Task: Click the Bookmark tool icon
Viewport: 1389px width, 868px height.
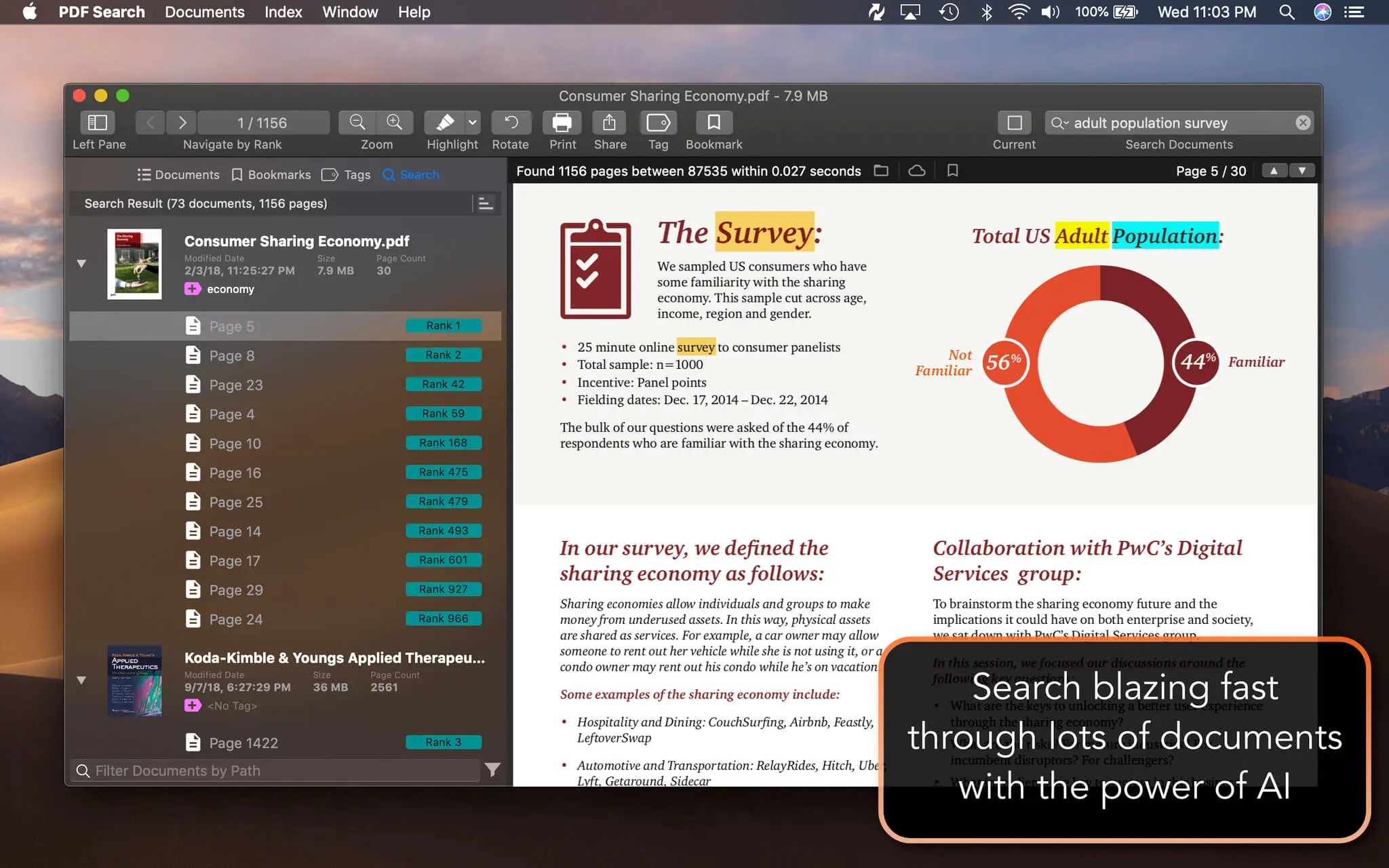Action: click(713, 122)
